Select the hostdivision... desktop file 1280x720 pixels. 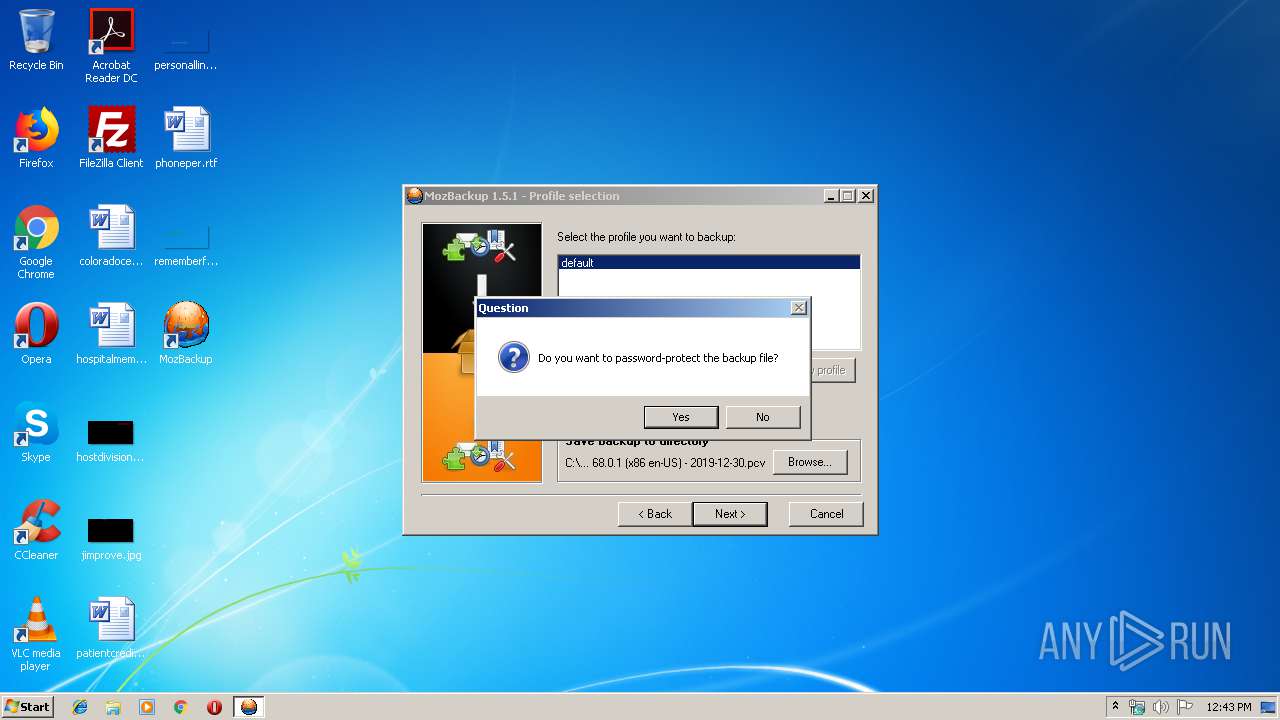tap(111, 440)
